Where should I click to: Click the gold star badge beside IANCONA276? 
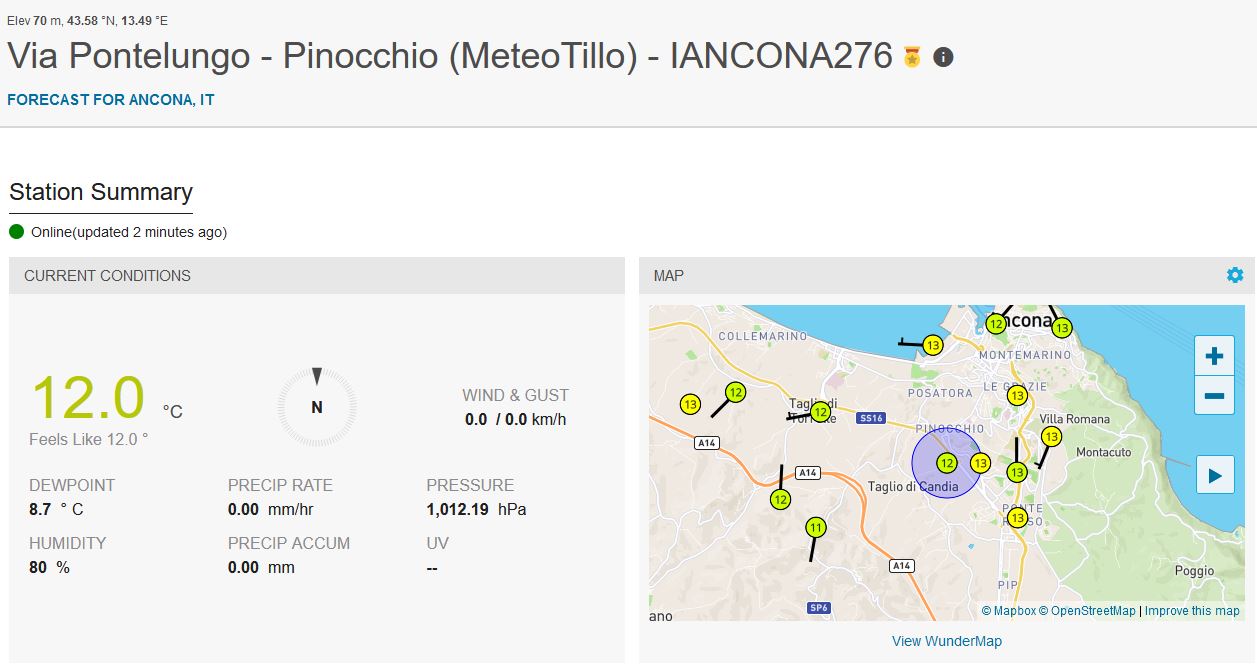[912, 57]
